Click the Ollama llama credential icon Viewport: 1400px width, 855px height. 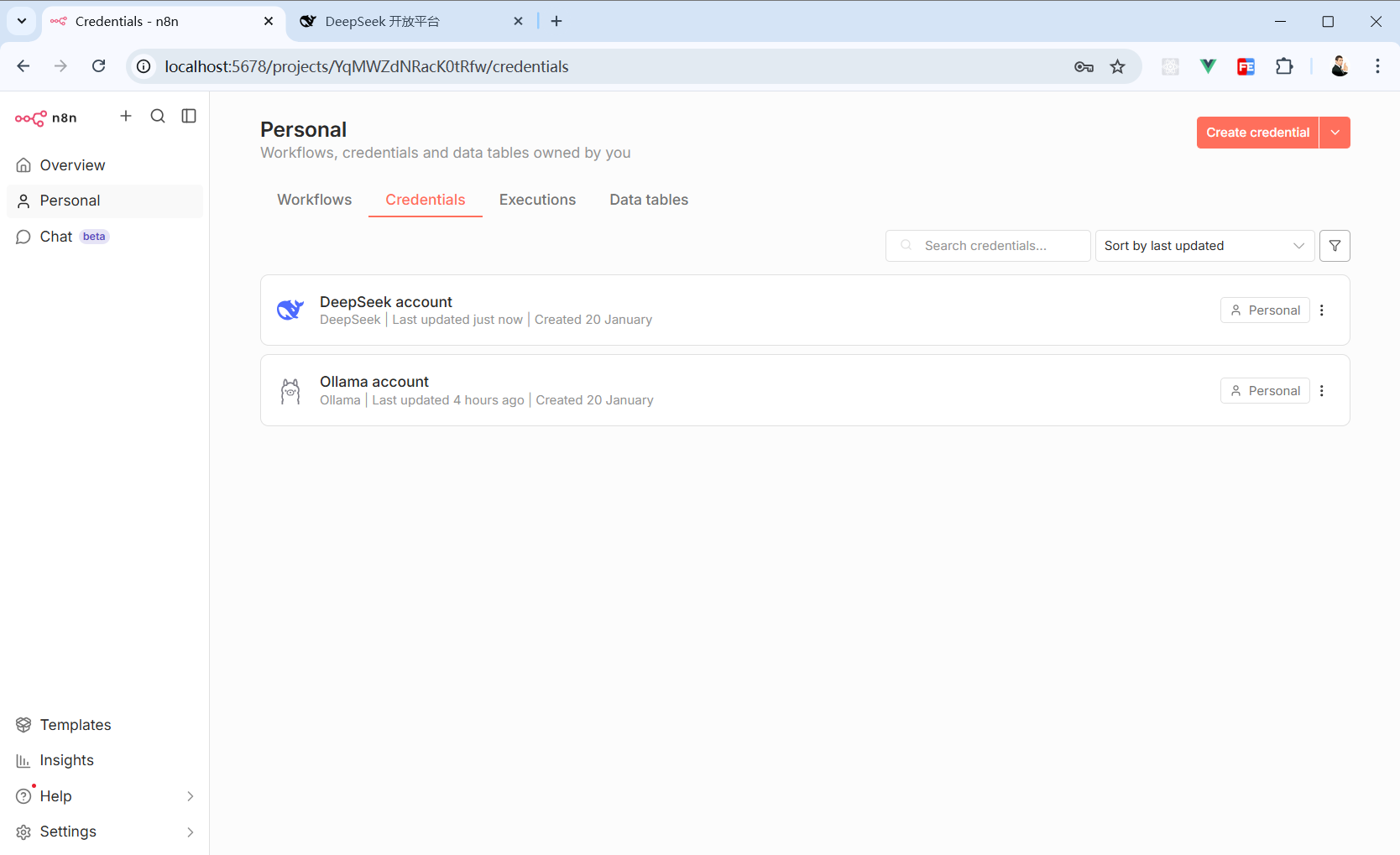pyautogui.click(x=290, y=391)
